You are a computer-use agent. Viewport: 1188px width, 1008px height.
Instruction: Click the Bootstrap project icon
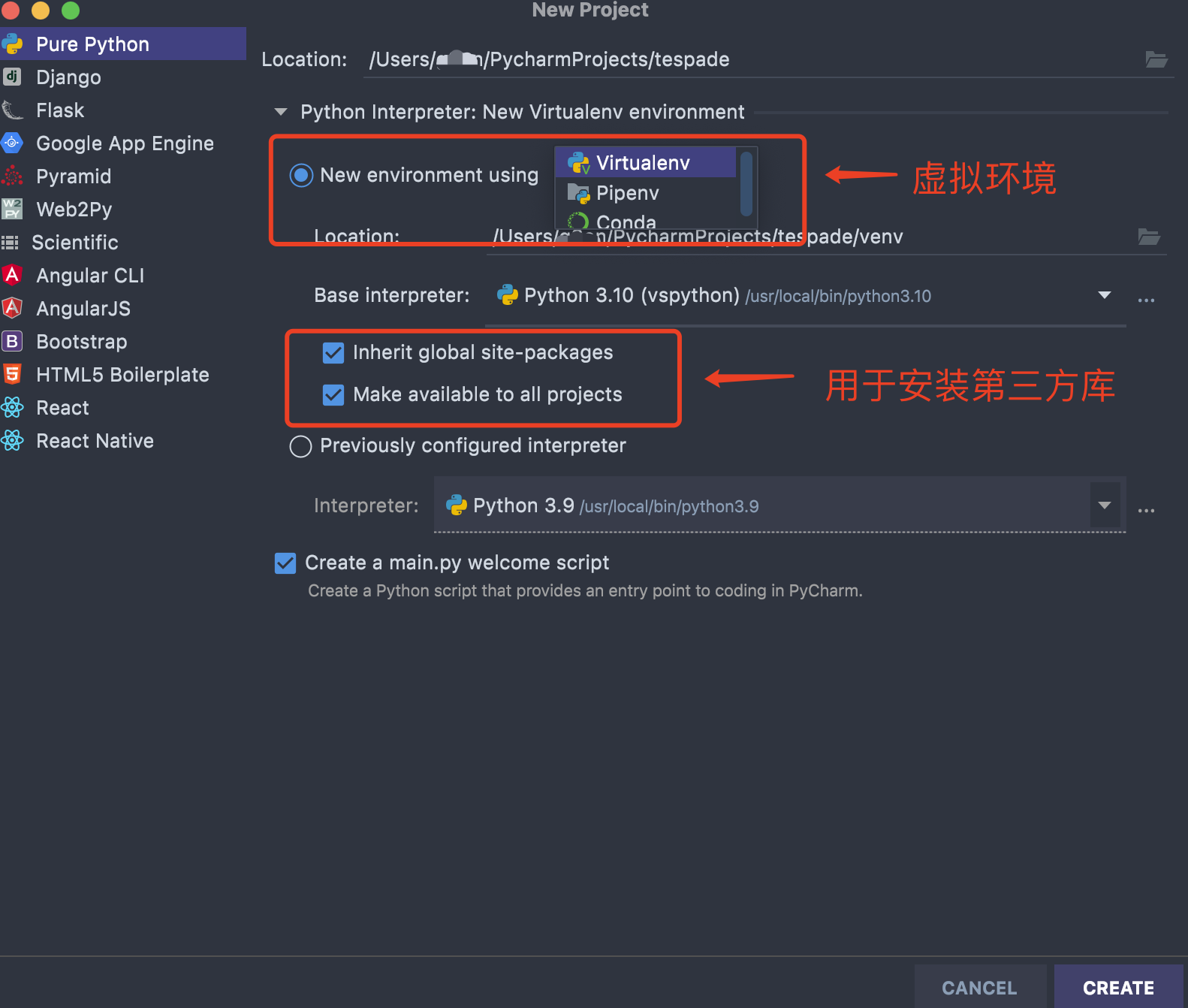[x=12, y=341]
